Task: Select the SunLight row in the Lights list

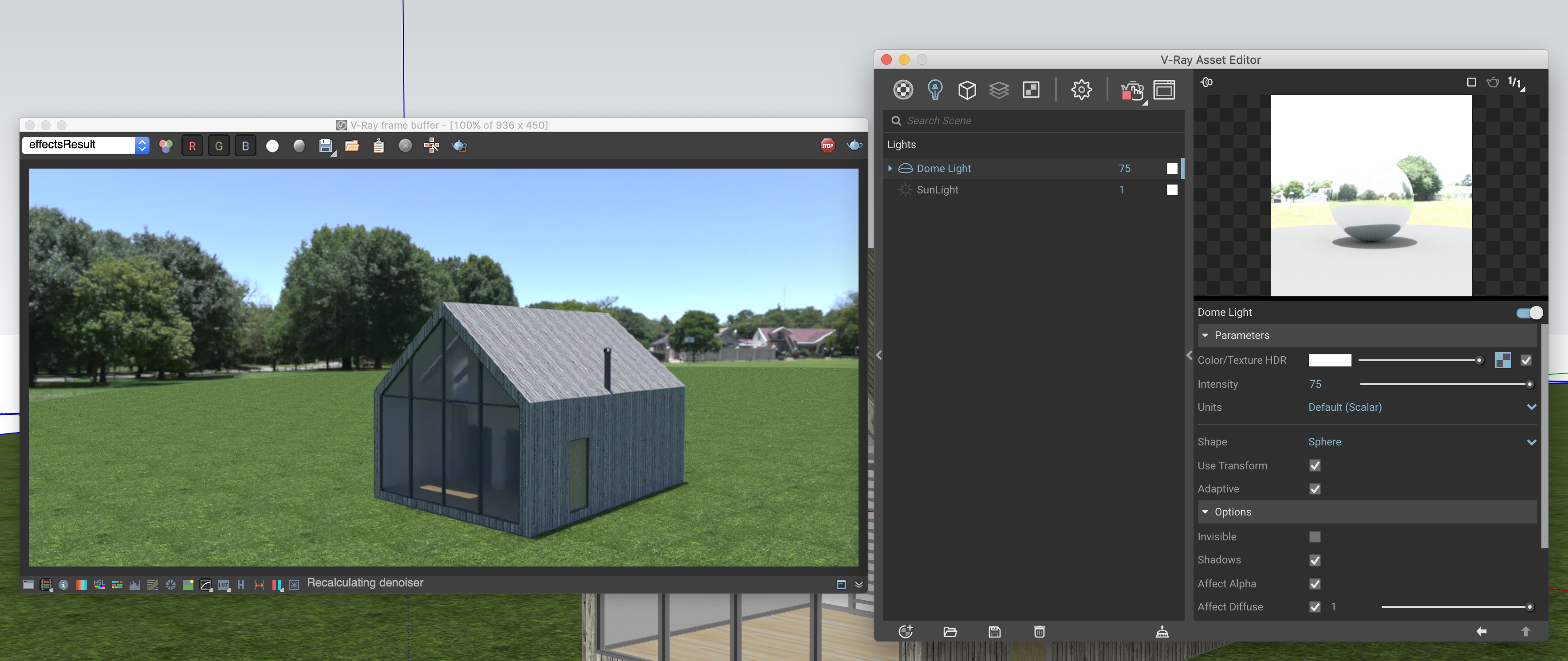Action: [x=1033, y=190]
